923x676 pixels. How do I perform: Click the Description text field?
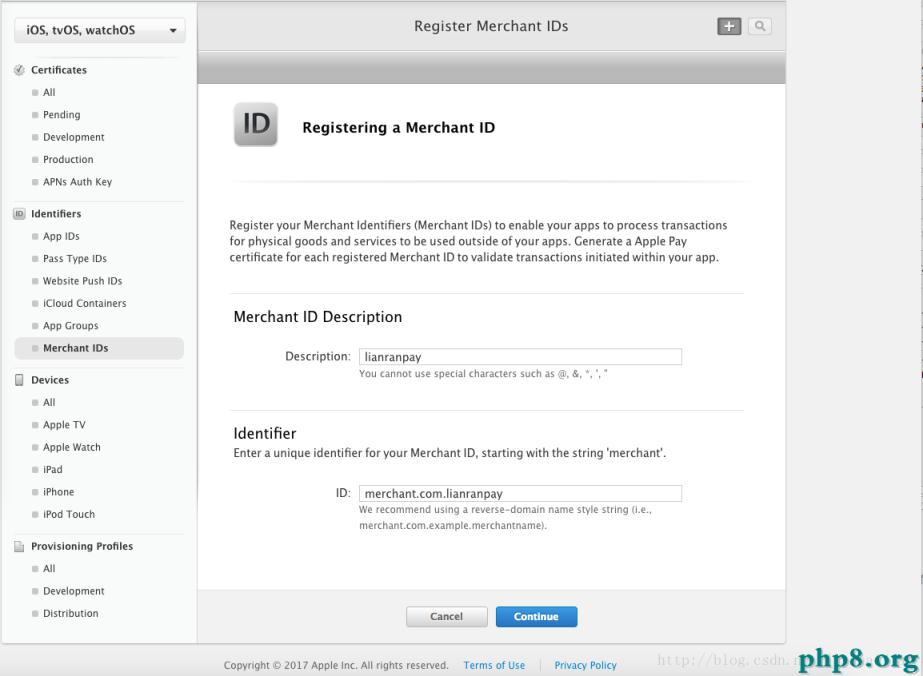click(x=520, y=357)
